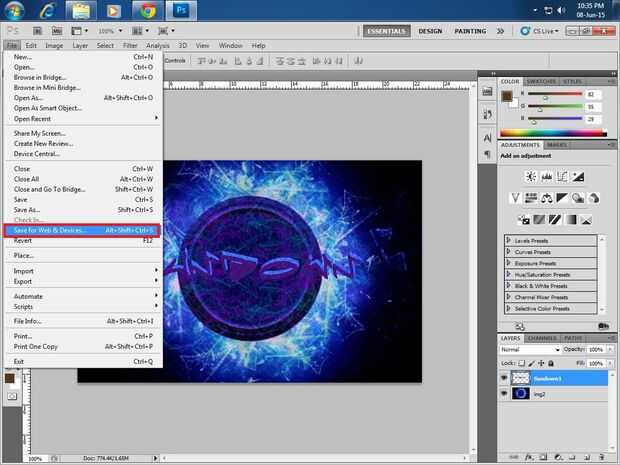This screenshot has width=620, height=465.
Task: Select the Design workspace button
Action: click(x=430, y=31)
